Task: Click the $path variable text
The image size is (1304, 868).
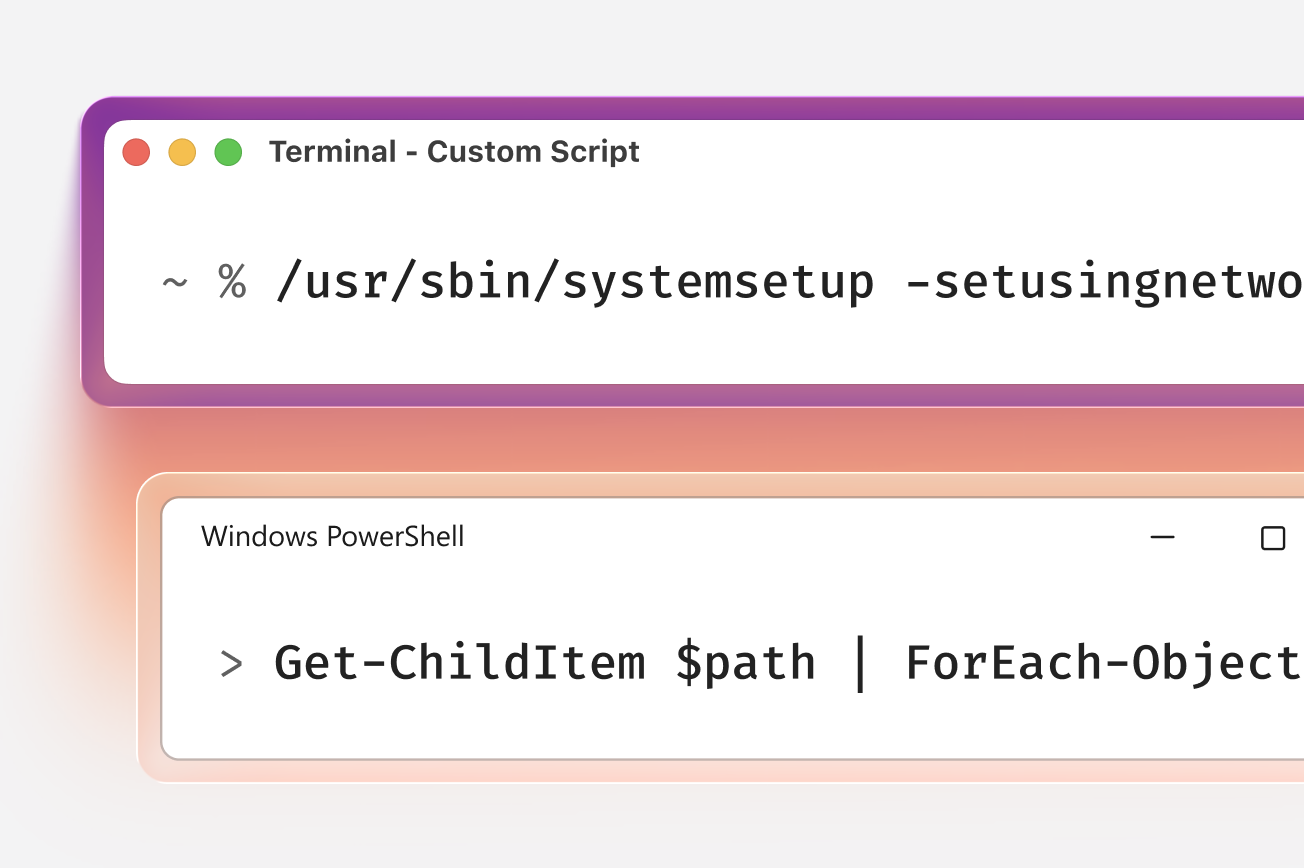Action: coord(745,661)
